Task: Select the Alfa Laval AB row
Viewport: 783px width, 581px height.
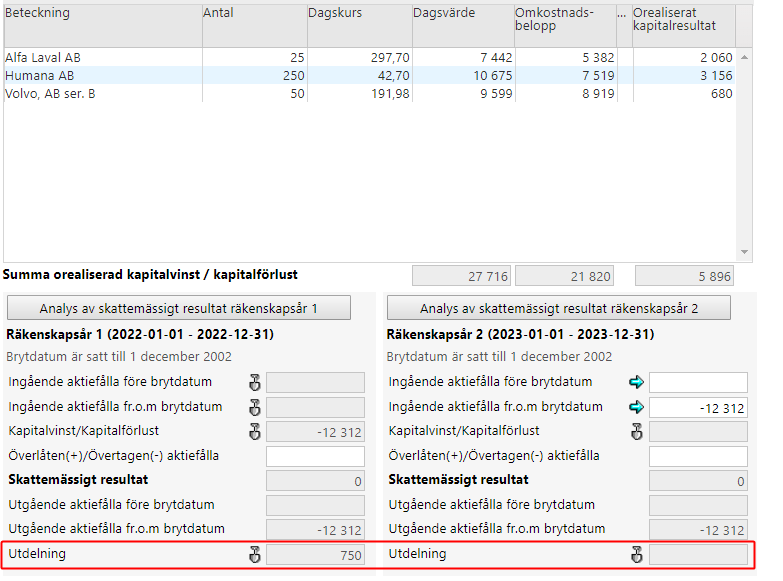Action: click(369, 57)
